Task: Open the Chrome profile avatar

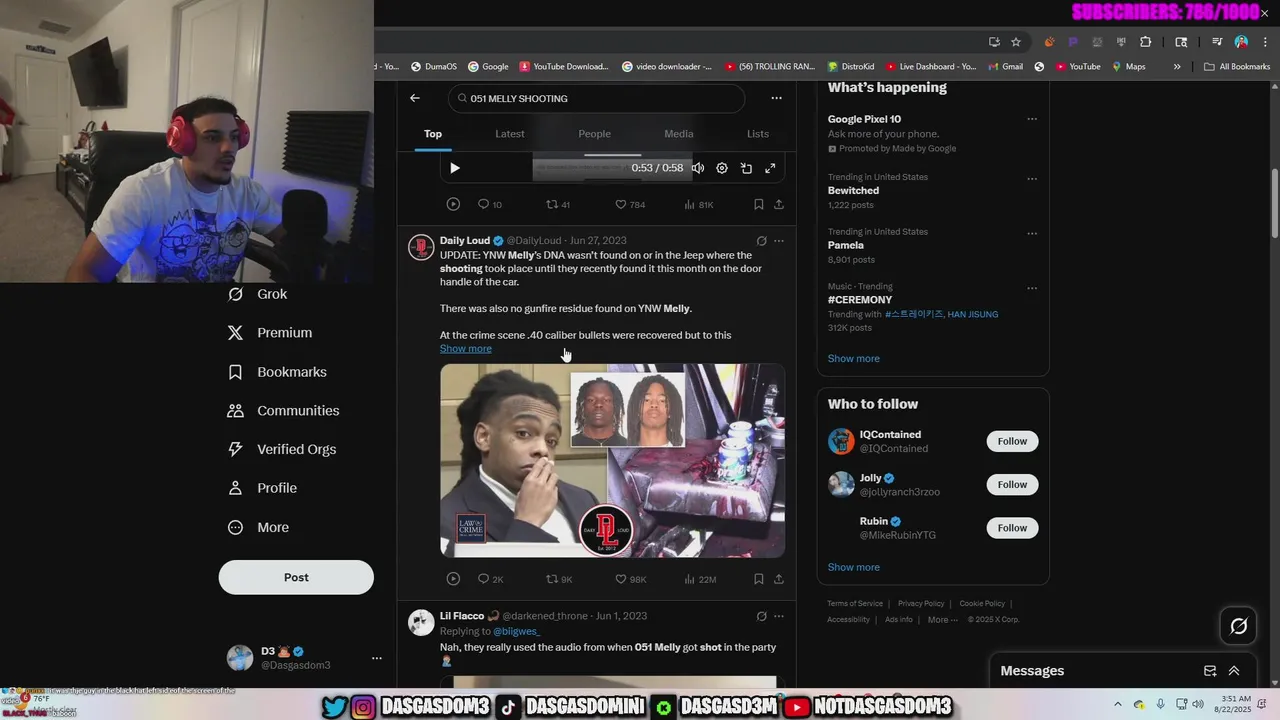Action: point(1241,42)
